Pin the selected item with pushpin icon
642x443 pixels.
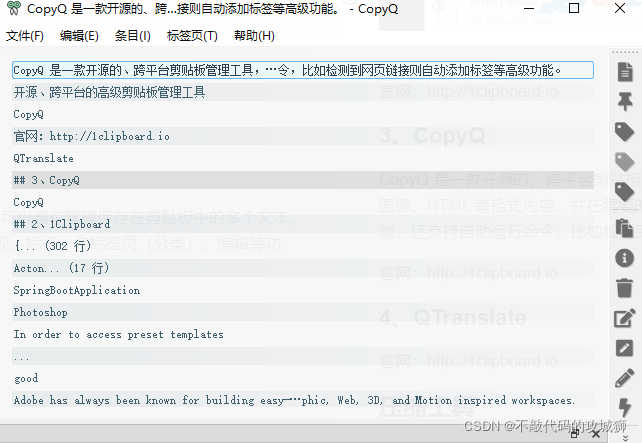click(x=625, y=102)
